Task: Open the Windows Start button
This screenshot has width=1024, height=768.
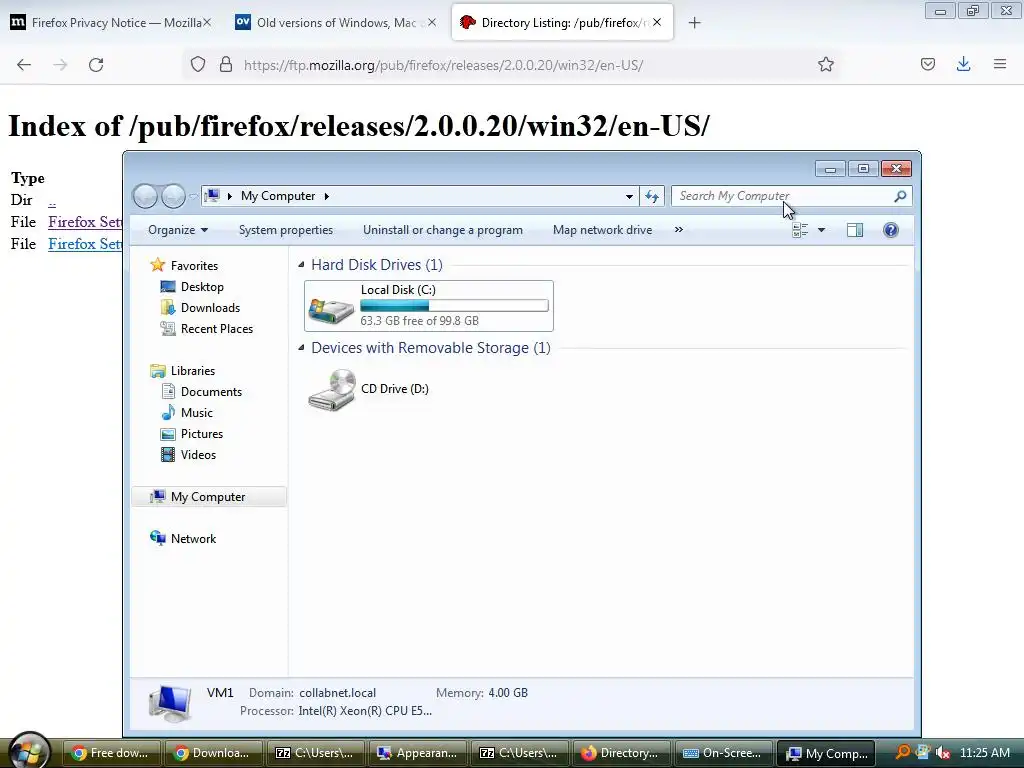Action: (x=29, y=751)
